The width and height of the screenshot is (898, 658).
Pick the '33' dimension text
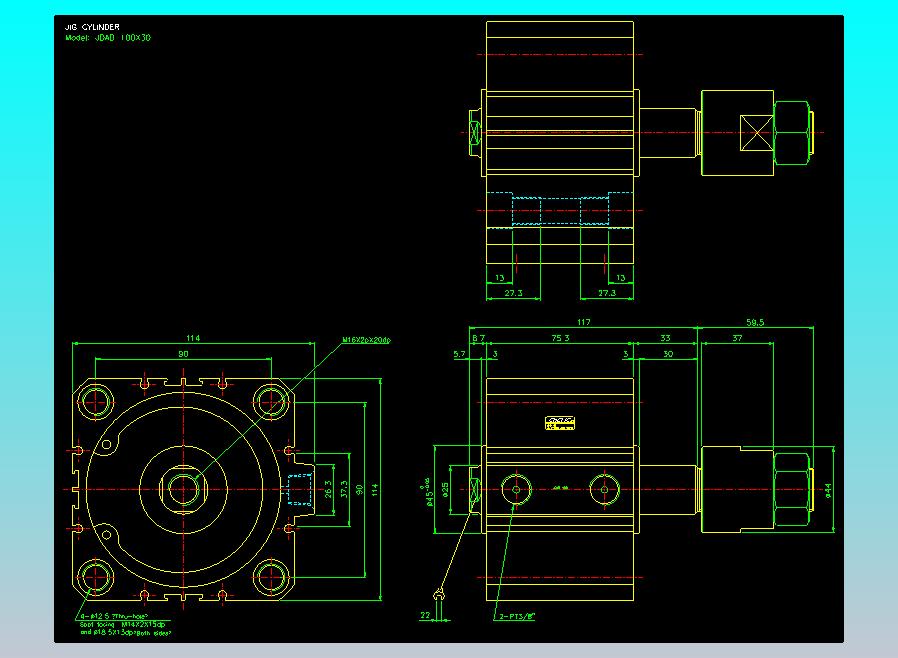(x=665, y=338)
